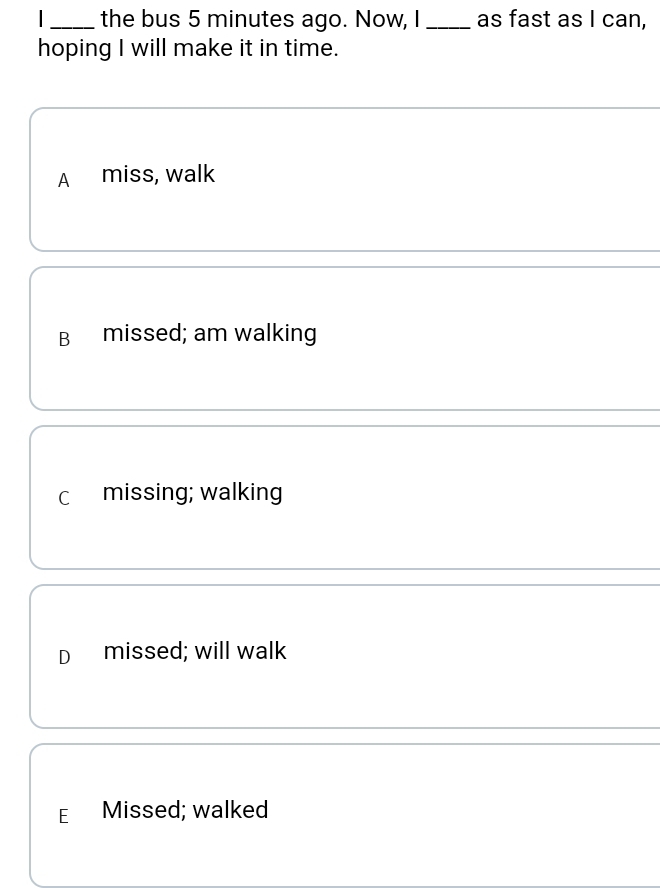Click the letter D label

[65, 658]
